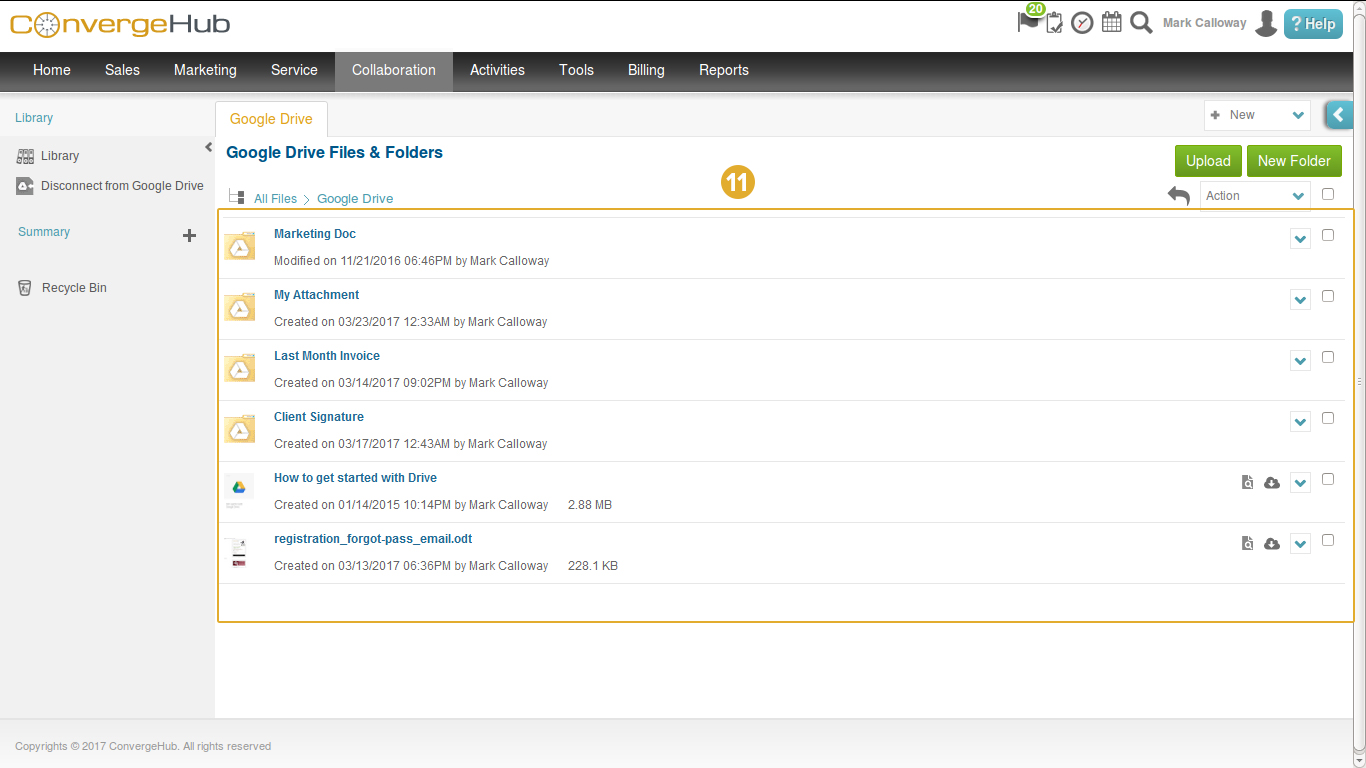Click the search magnifier icon

point(1141,22)
